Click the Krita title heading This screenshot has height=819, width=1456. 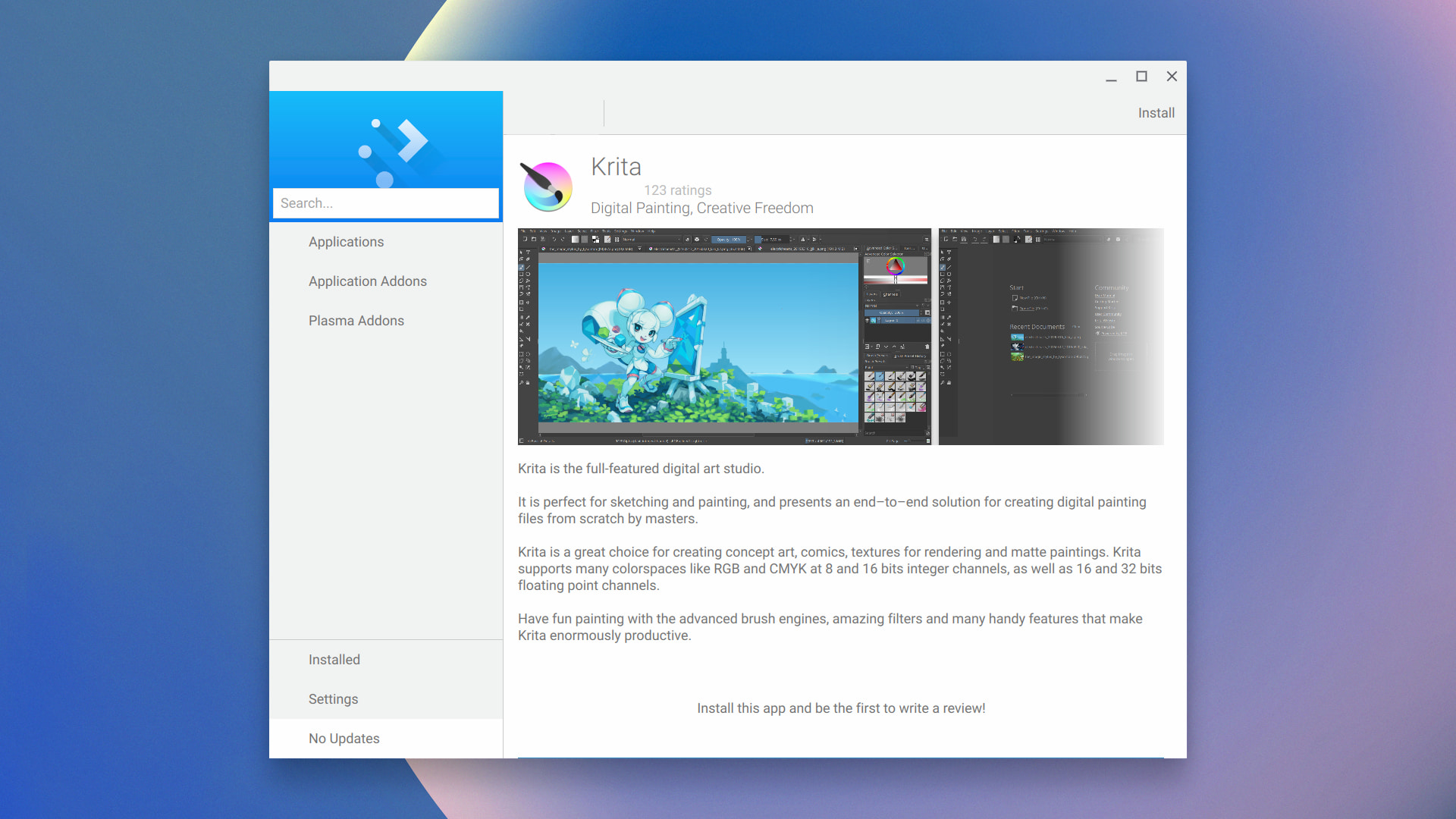click(617, 167)
